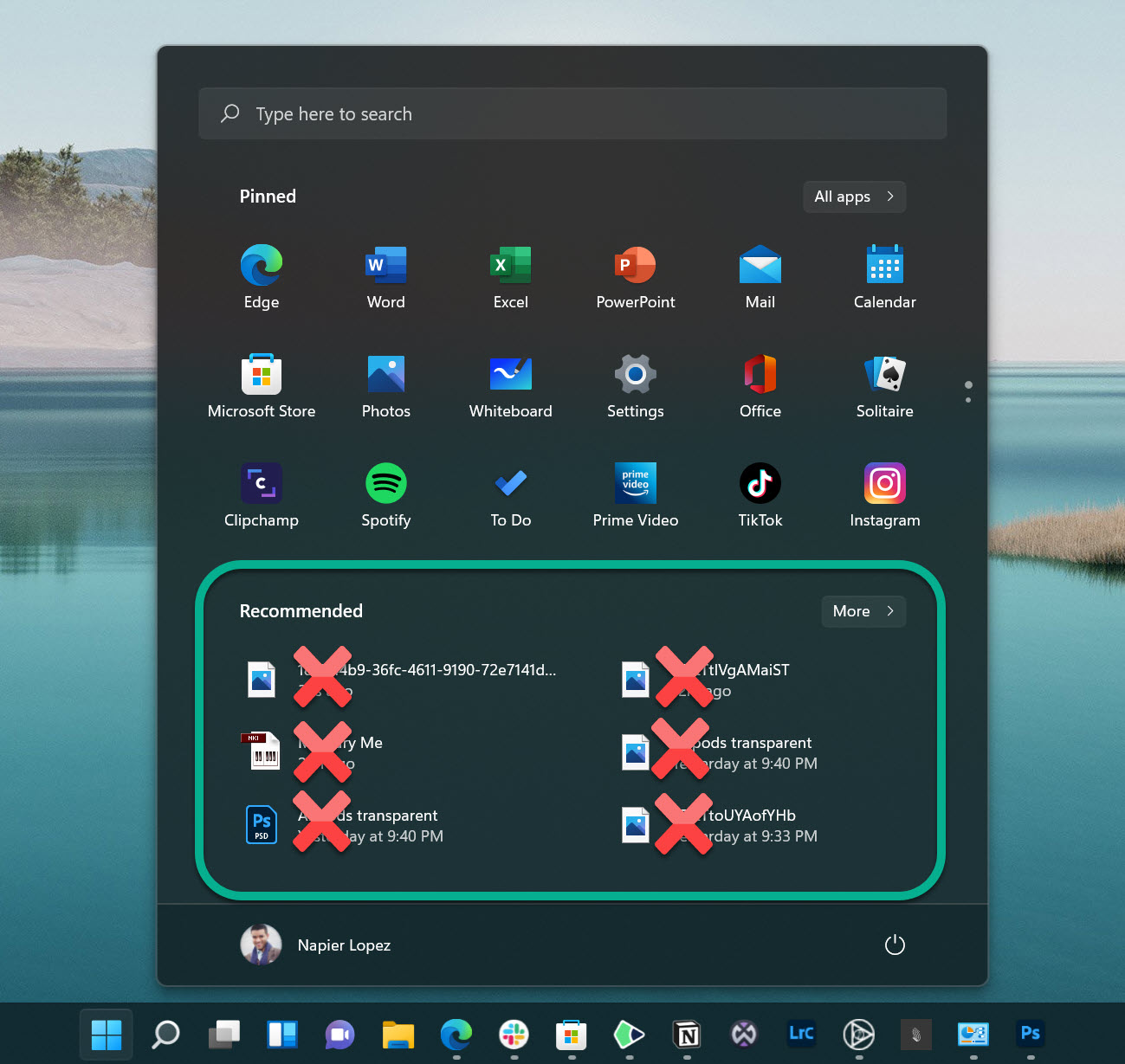The image size is (1125, 1064).
Task: Click the purple circular X taskbar icon
Action: click(744, 1034)
